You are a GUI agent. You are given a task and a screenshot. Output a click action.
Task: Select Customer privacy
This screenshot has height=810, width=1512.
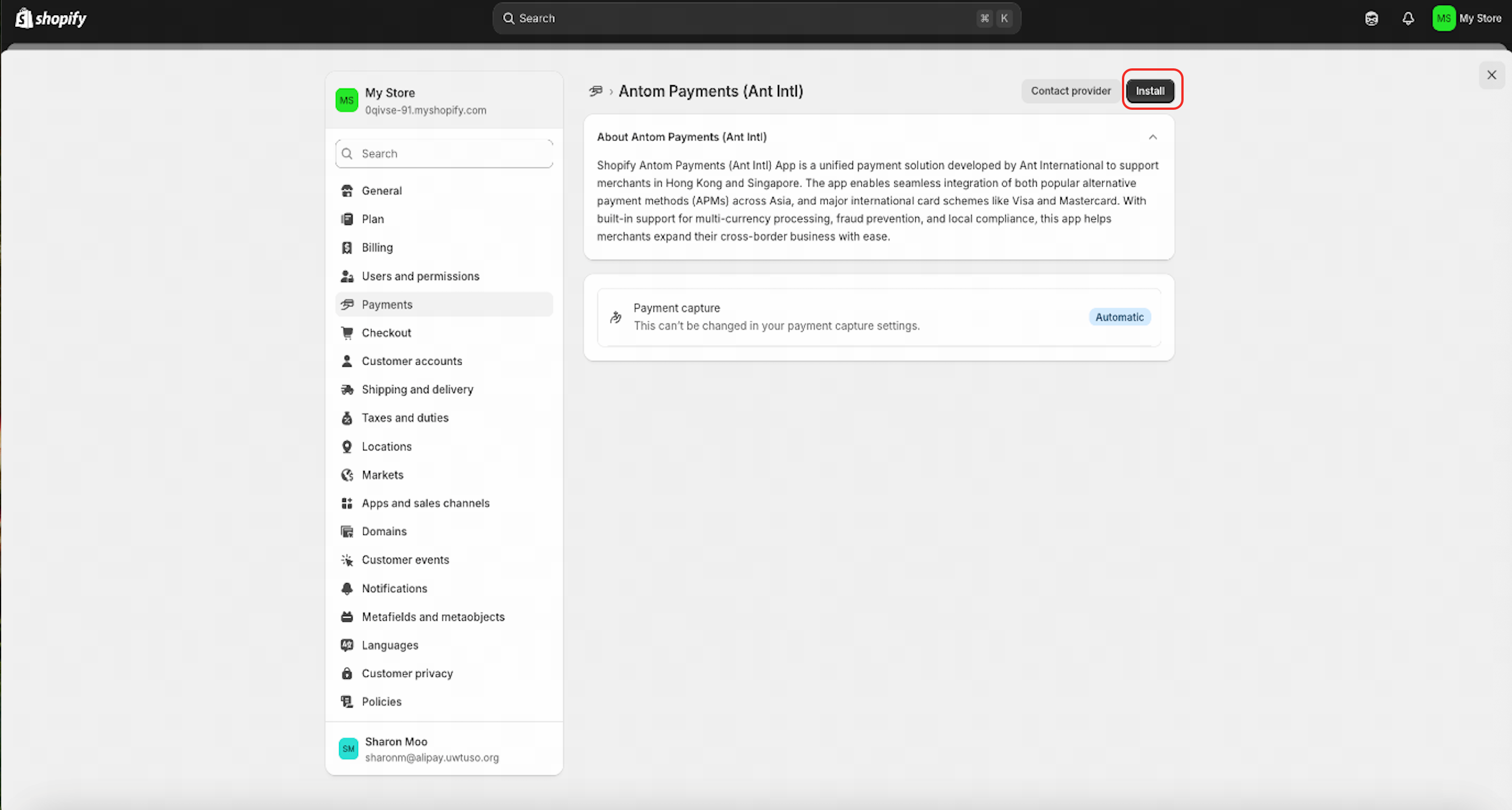(x=444, y=673)
